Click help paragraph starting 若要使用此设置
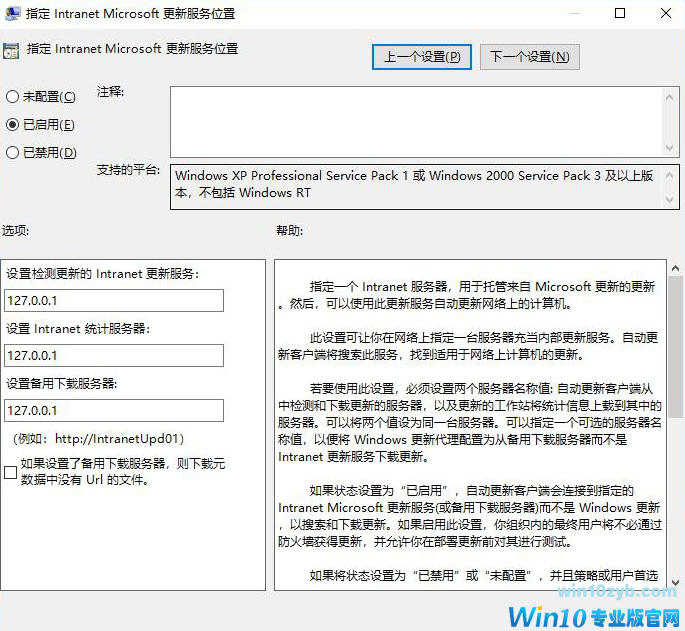 [x=470, y=423]
